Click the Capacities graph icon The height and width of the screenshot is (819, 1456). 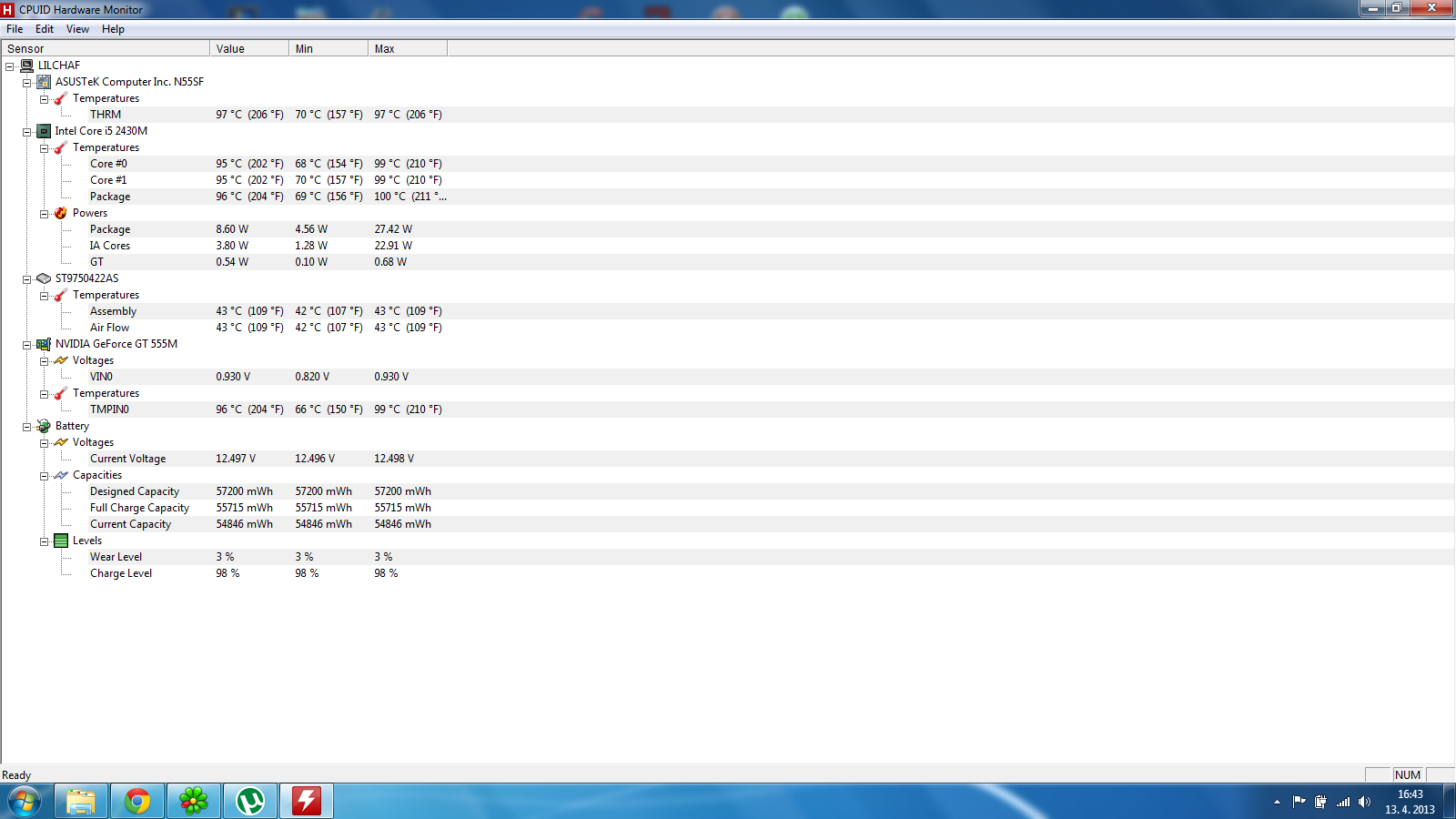click(x=61, y=475)
